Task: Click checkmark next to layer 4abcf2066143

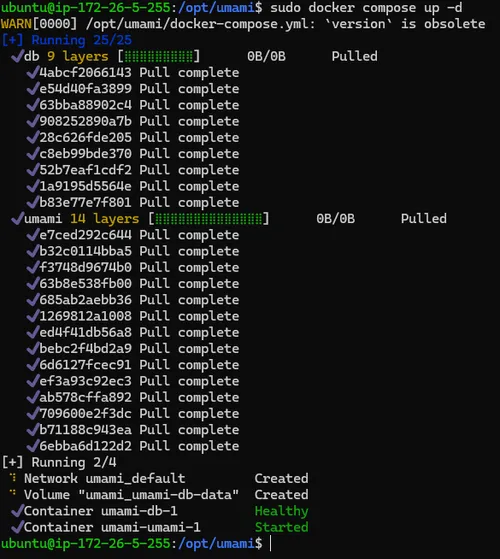Action: (x=32, y=72)
